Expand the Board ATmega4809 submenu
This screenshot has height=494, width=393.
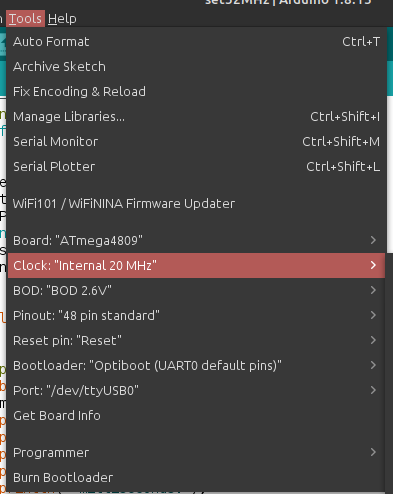pyautogui.click(x=196, y=240)
